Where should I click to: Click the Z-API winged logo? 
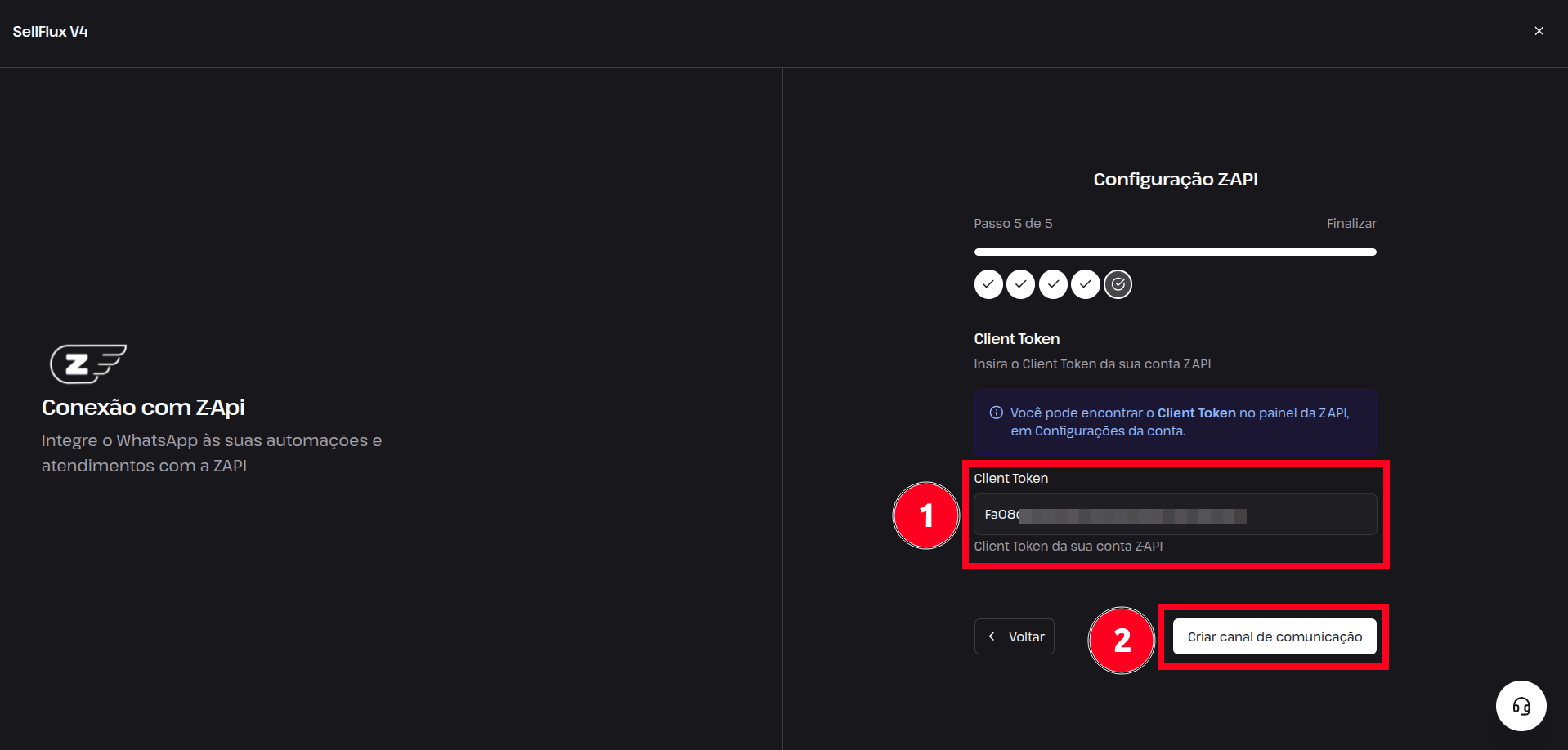pos(88,364)
